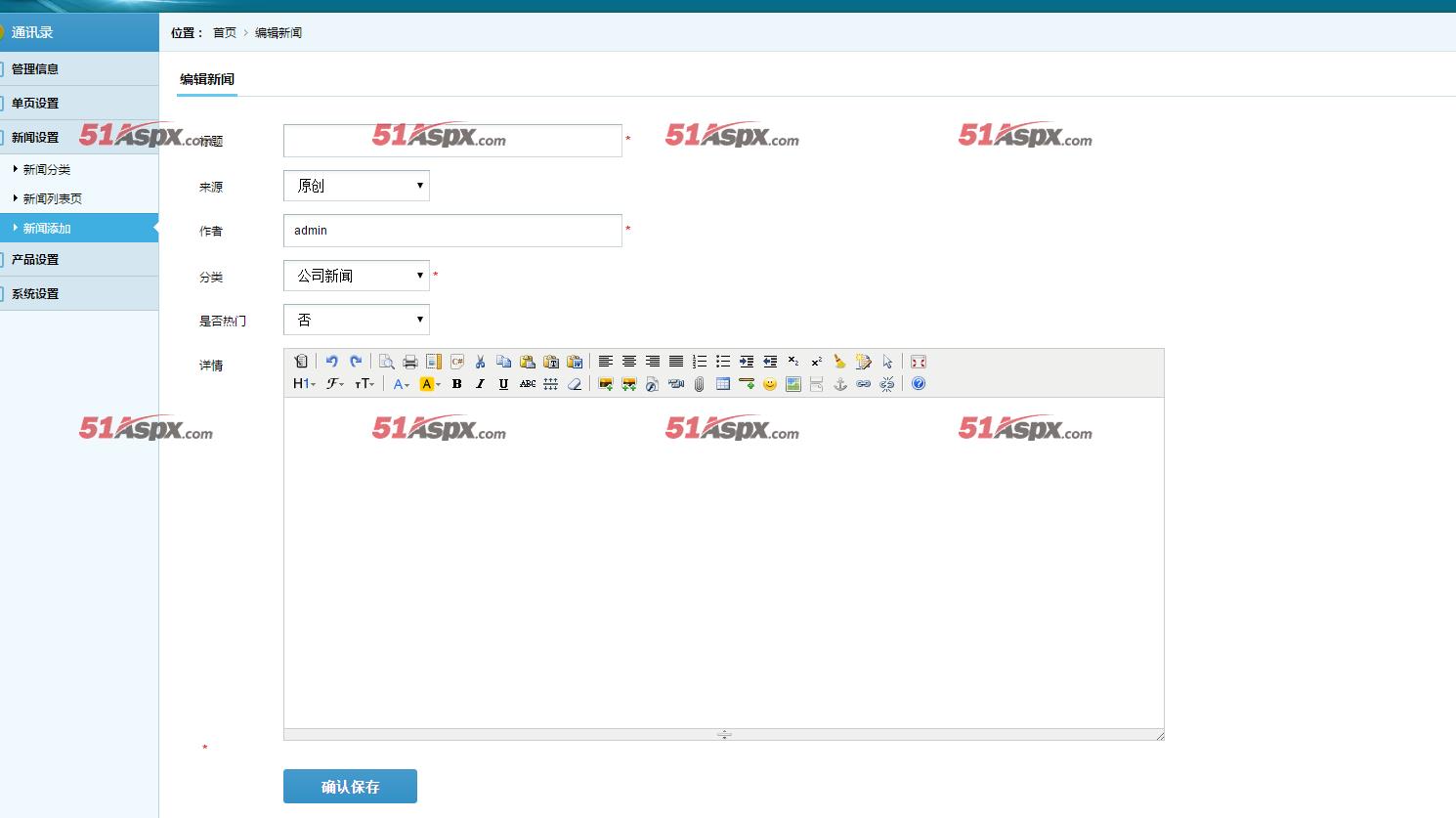Center align the text in editor

coord(629,362)
